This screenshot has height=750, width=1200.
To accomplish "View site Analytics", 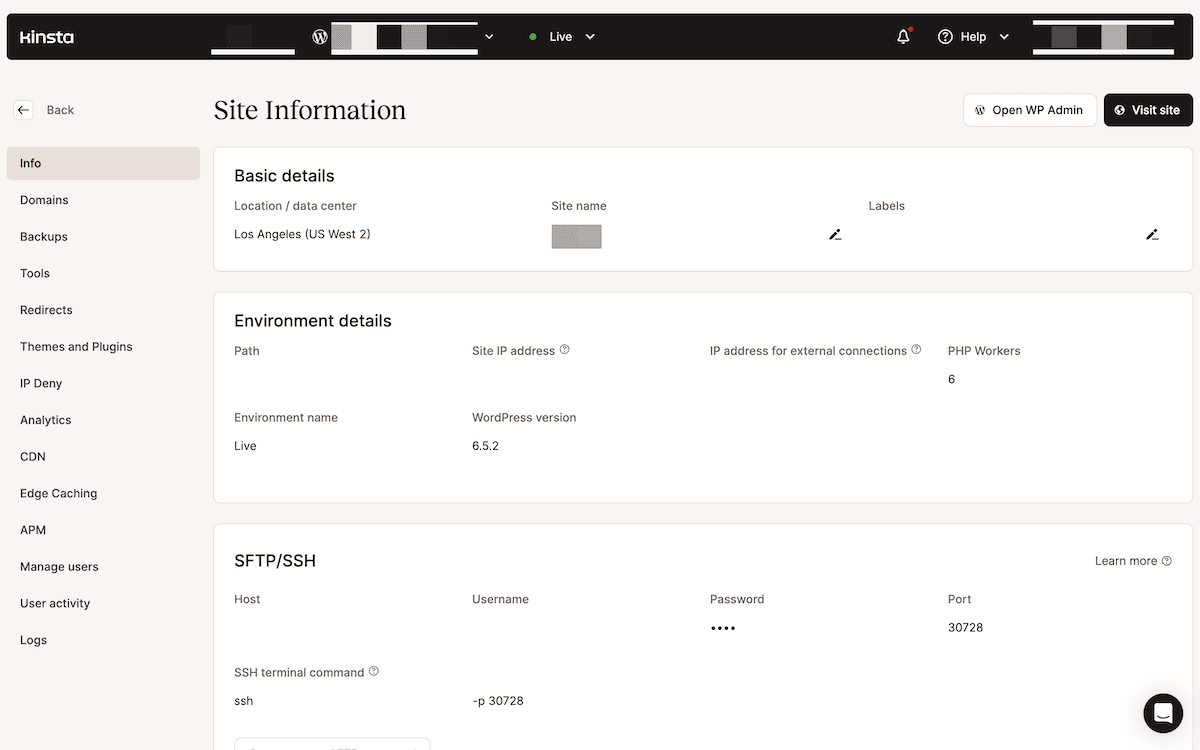I will (x=103, y=420).
